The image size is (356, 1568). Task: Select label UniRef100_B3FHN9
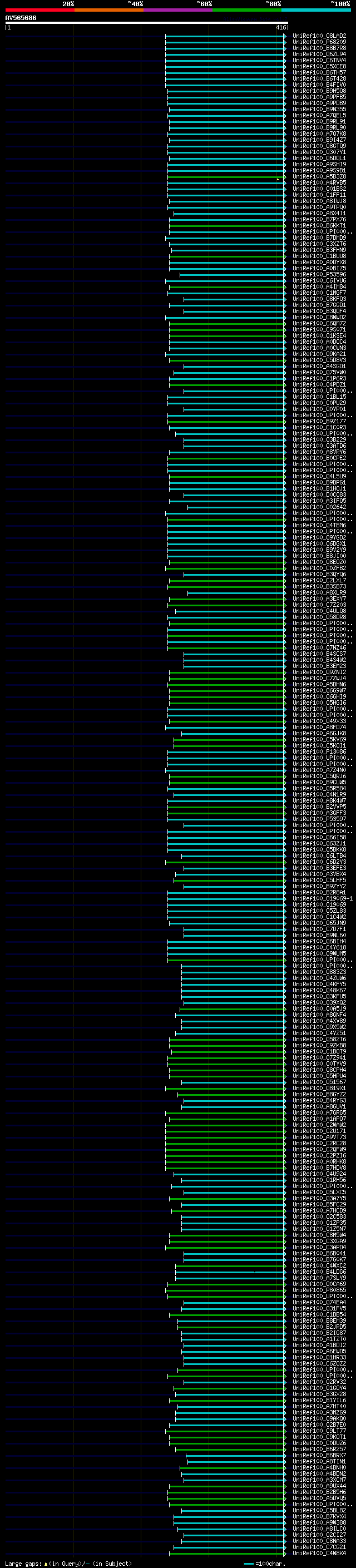tap(319, 250)
